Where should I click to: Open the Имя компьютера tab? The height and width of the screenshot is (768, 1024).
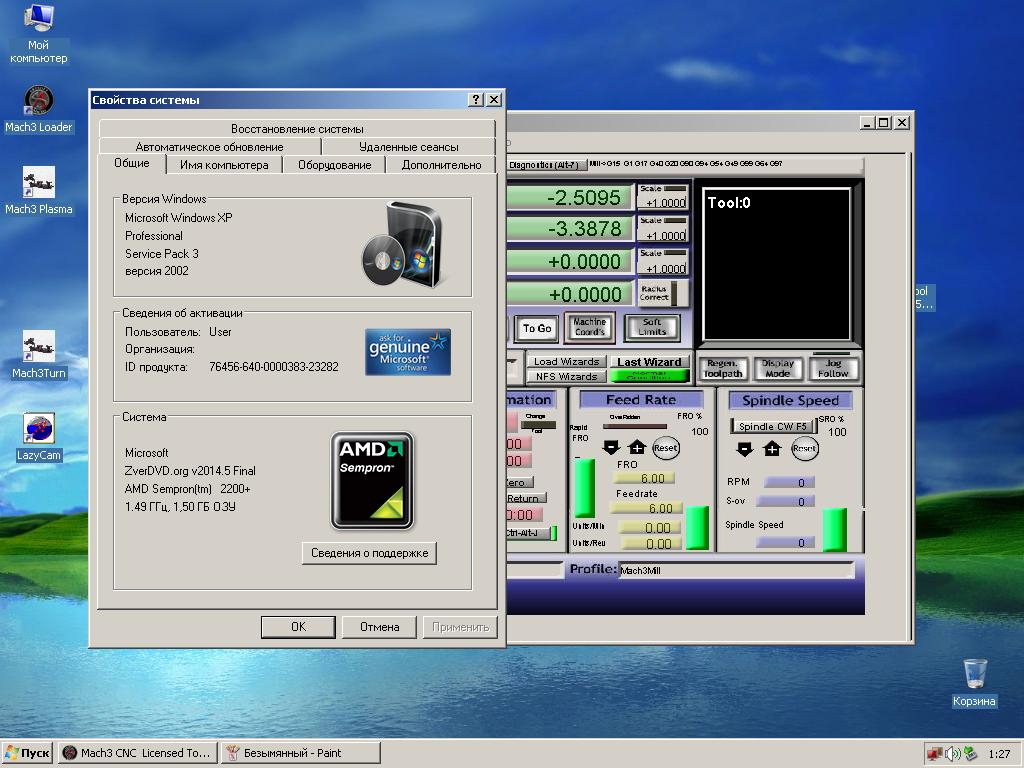[224, 165]
